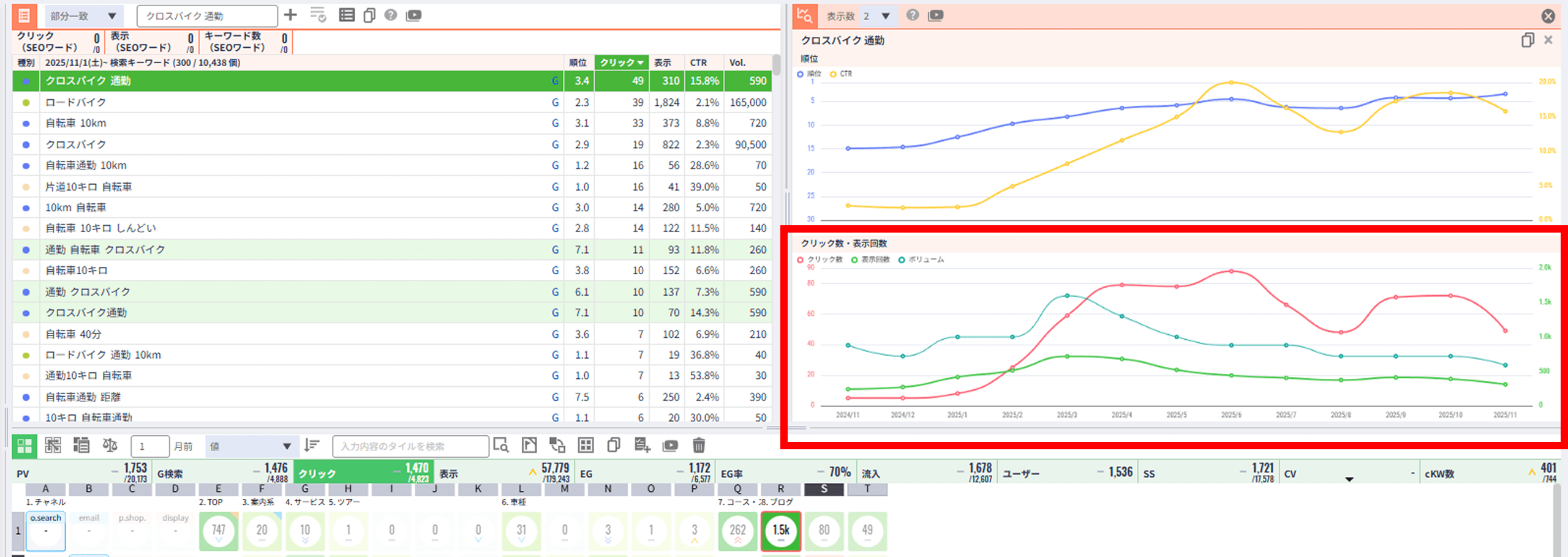Click the green tile grid view icon

[24, 446]
